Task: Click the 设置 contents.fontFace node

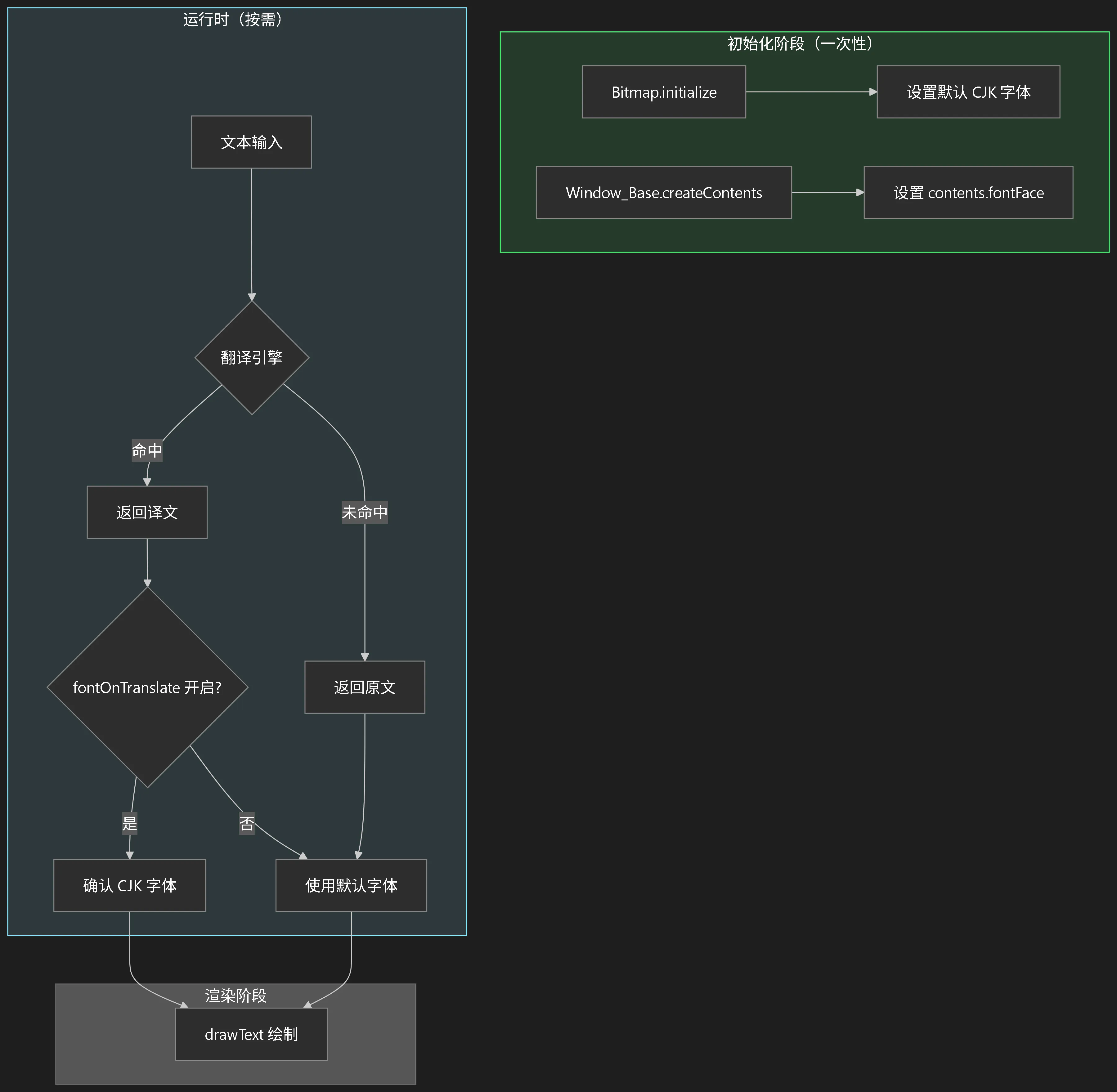Action: 968,193
